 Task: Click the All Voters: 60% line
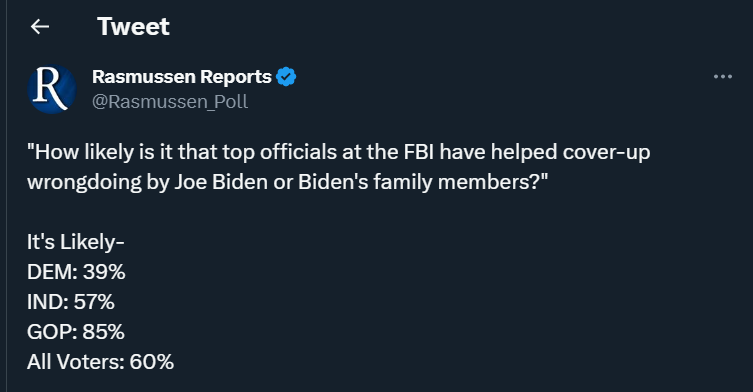point(100,362)
